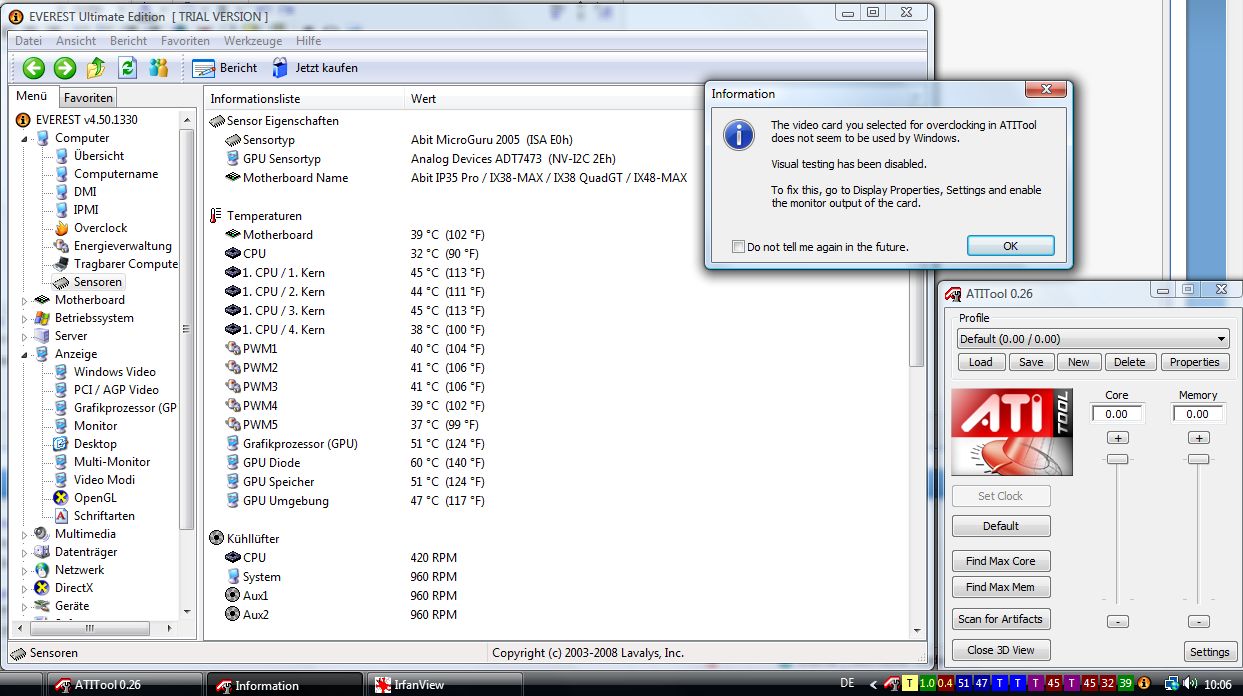The width and height of the screenshot is (1243, 696).
Task: Expand the Datenträger tree node
Action: [25, 552]
